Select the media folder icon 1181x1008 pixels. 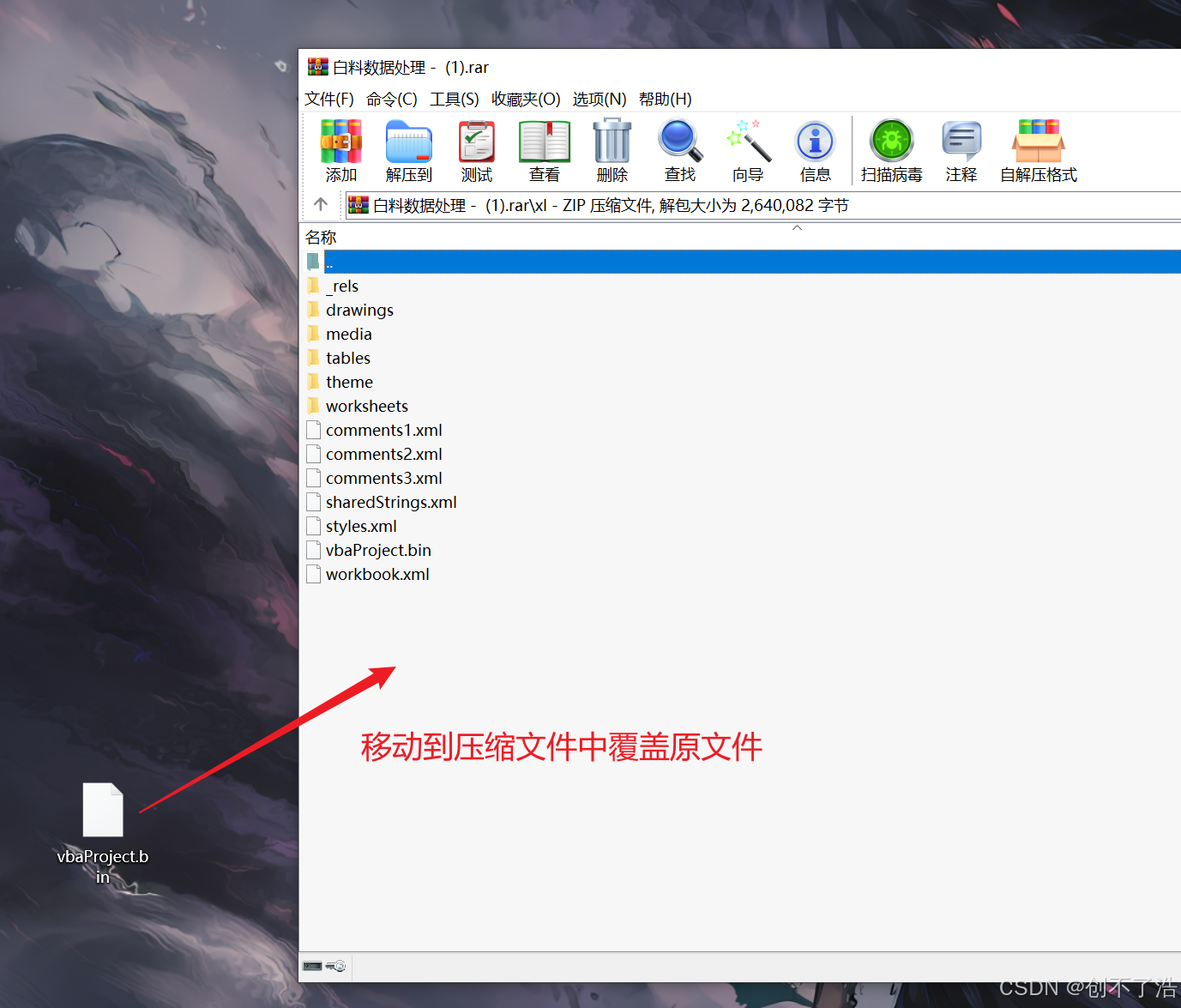[x=313, y=334]
